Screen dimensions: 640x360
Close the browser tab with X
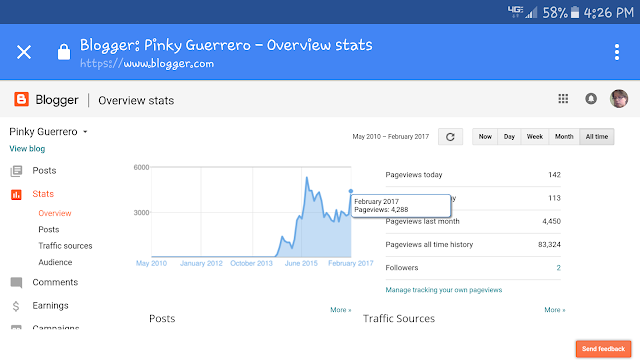(x=24, y=52)
